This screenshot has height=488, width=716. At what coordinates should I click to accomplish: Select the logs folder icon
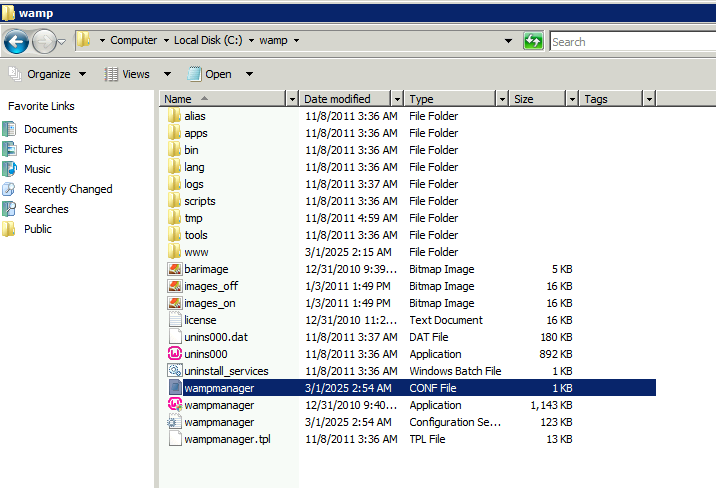174,184
